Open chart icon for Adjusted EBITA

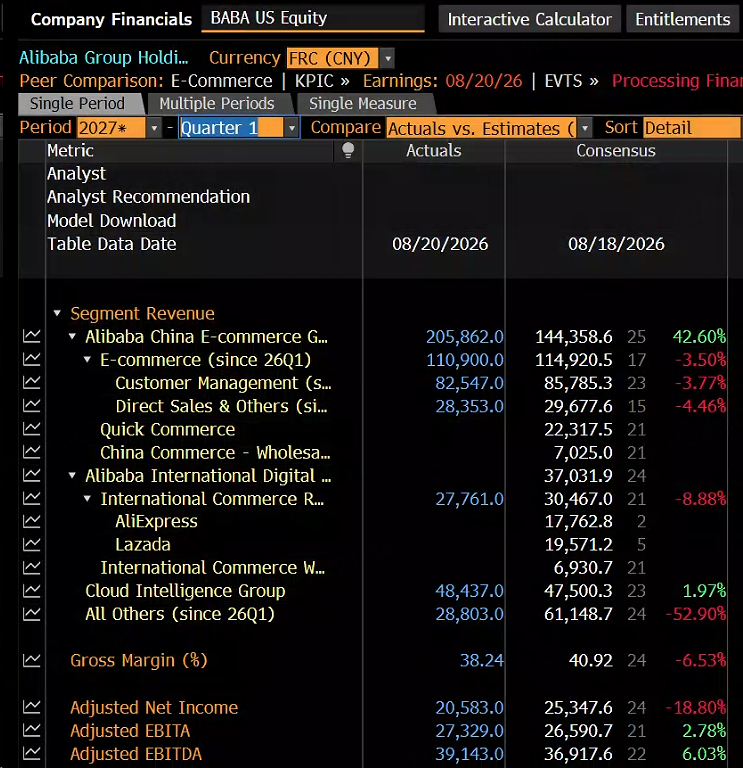pos(31,730)
